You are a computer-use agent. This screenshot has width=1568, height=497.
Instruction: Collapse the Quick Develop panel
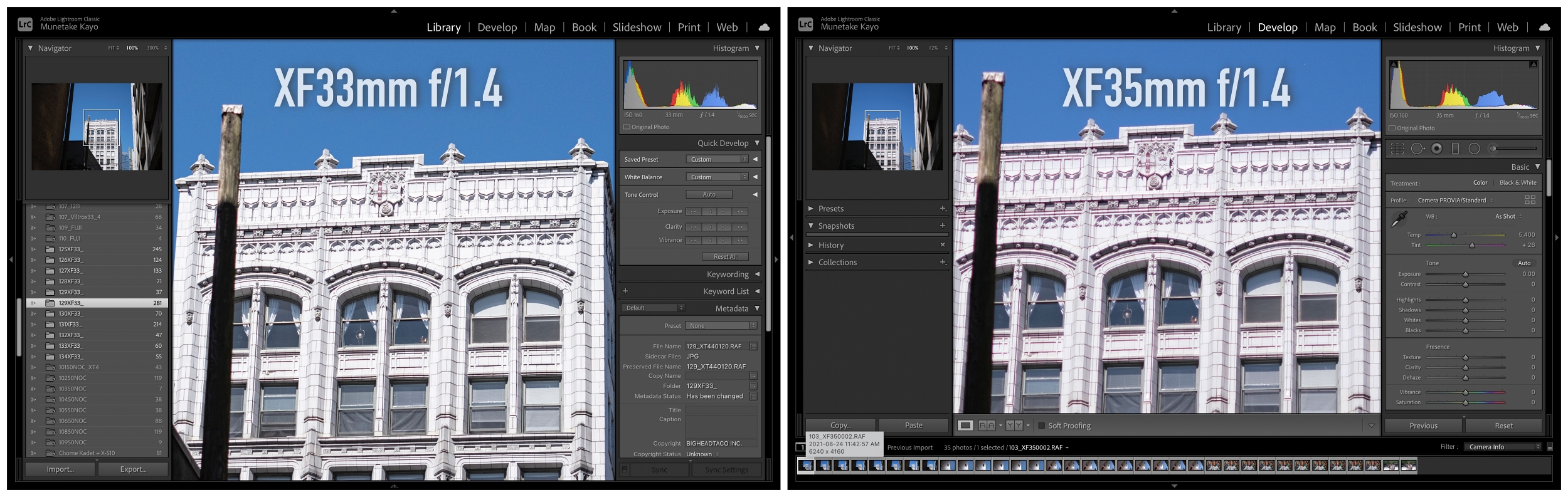[x=757, y=143]
